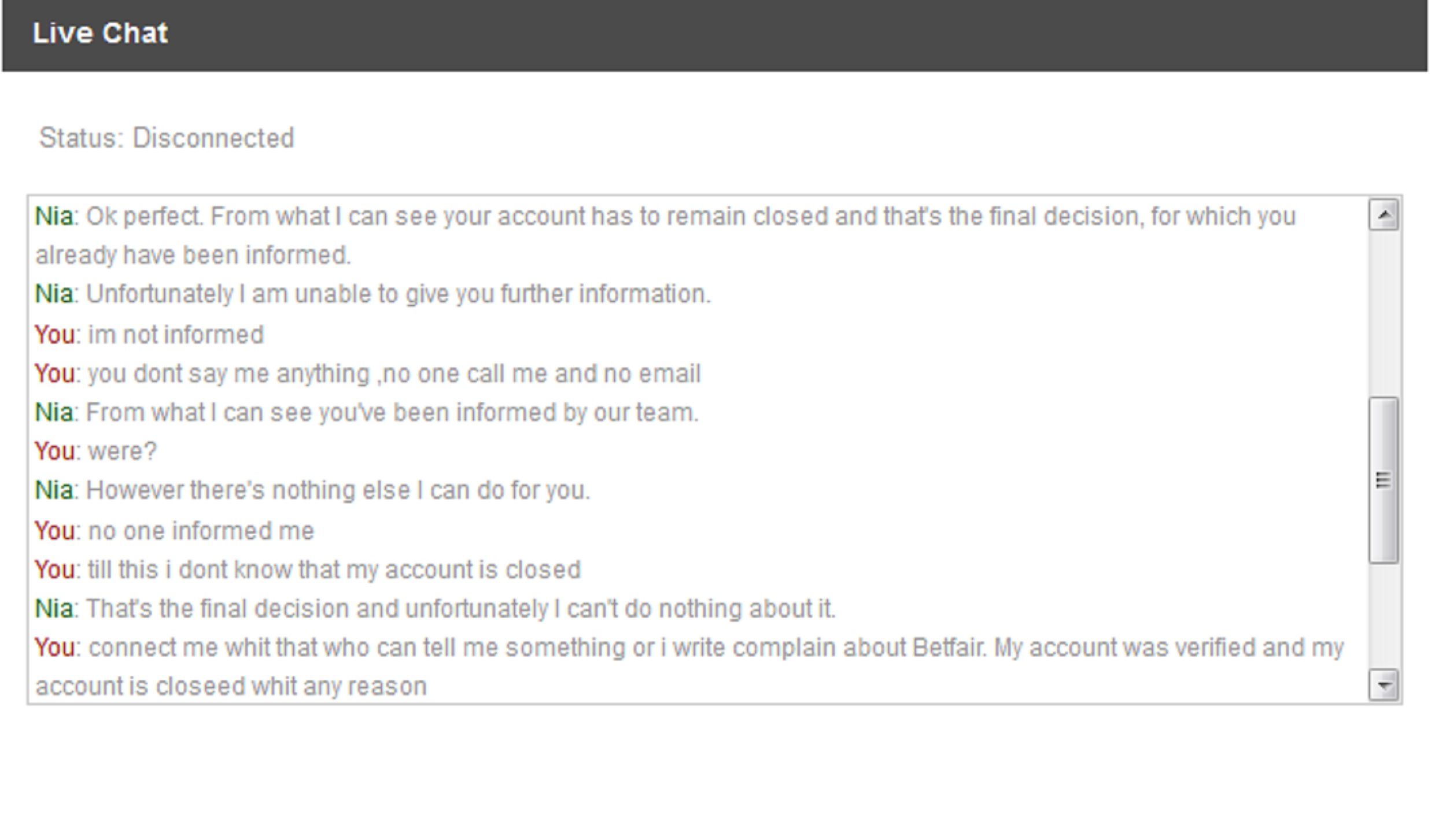Click scrollbar track below the thumb

pos(1383,616)
